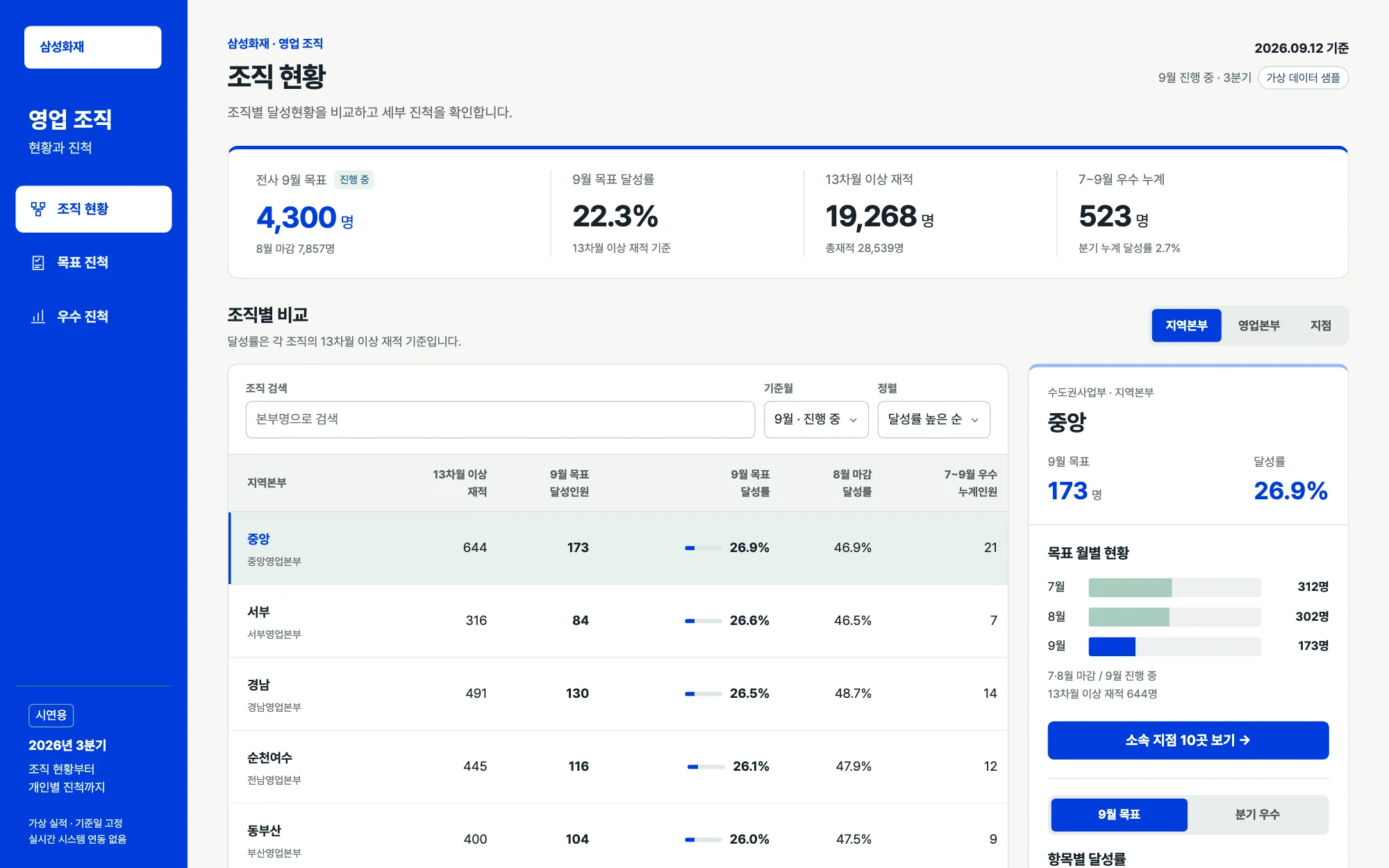This screenshot has height=868, width=1389.
Task: Click the 시연용 badge in sidebar
Action: [x=51, y=715]
